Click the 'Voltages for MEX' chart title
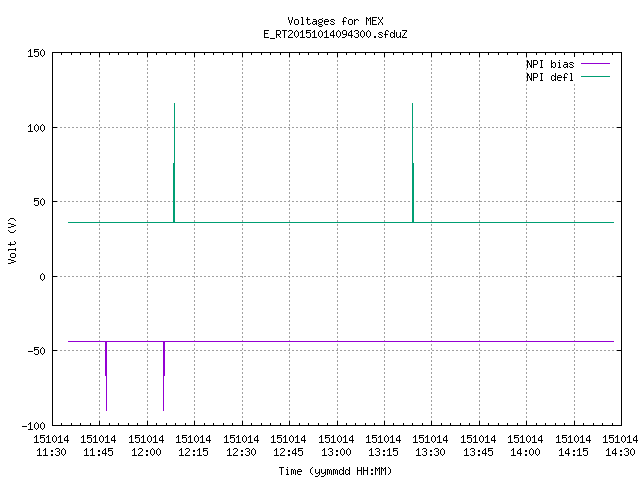The image size is (640, 480). pyautogui.click(x=335, y=21)
